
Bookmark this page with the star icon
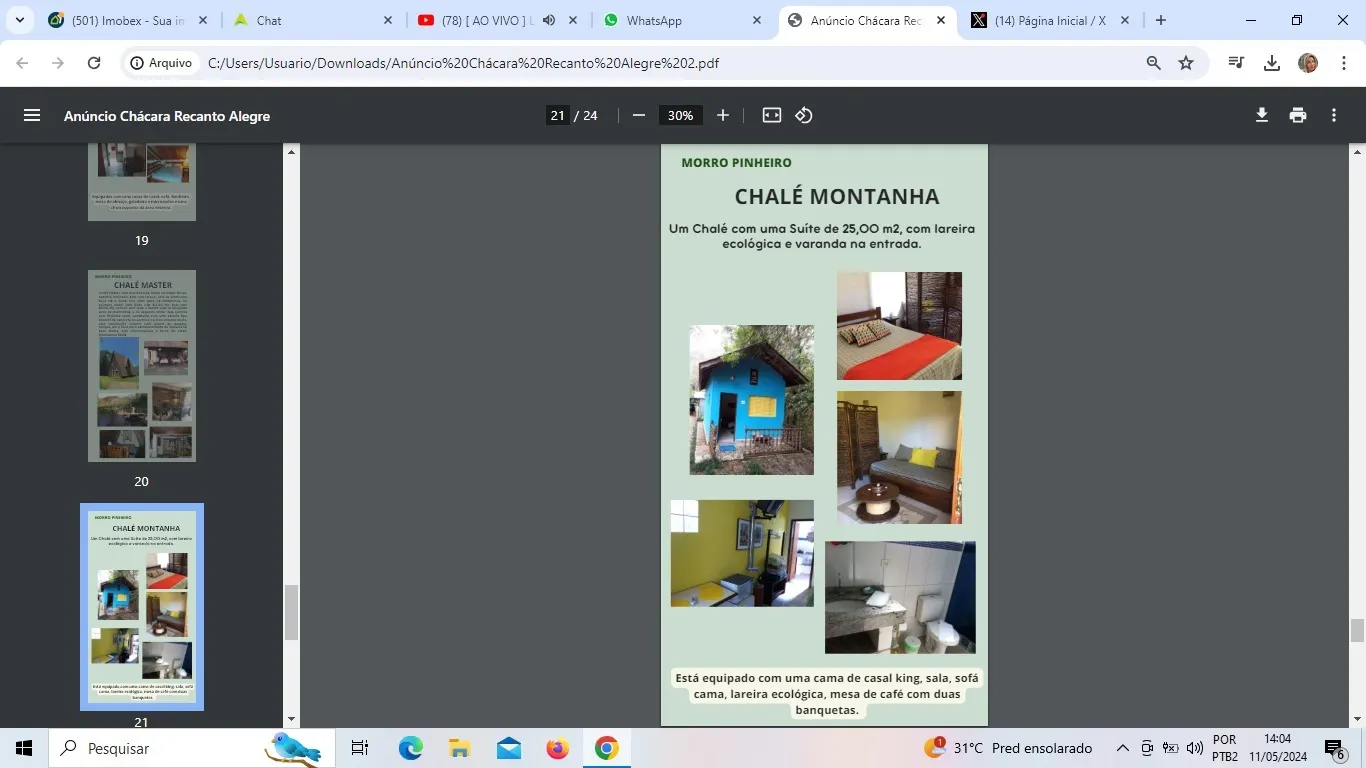pyautogui.click(x=1186, y=63)
